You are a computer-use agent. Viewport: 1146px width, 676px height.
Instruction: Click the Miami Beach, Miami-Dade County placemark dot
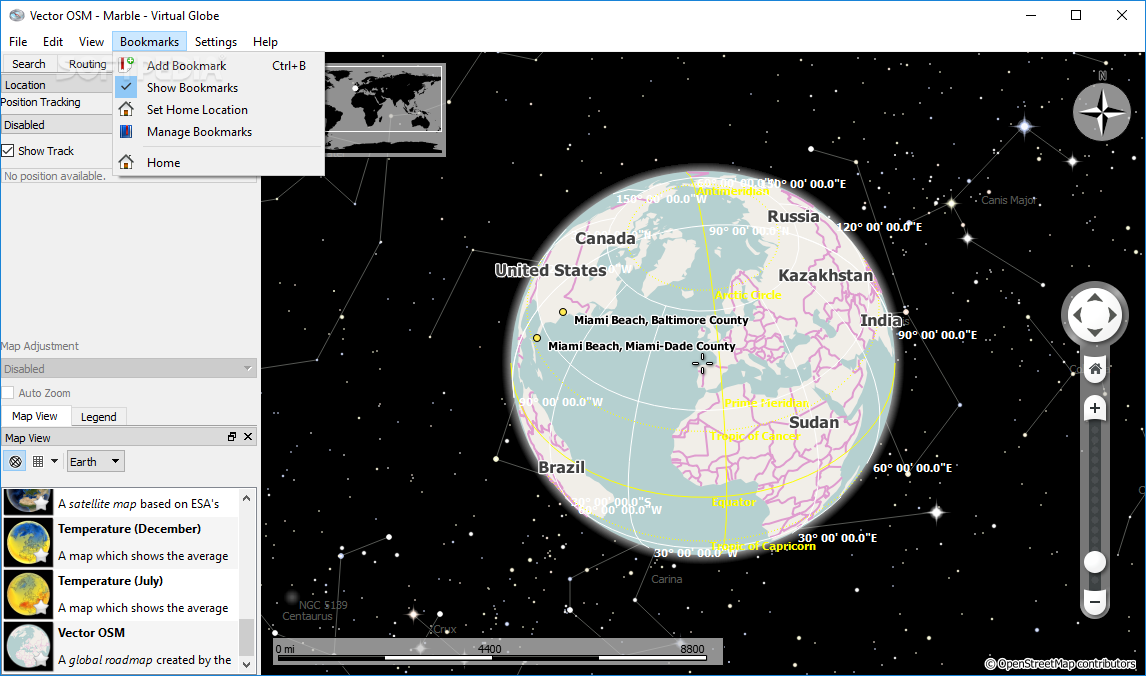coord(536,338)
